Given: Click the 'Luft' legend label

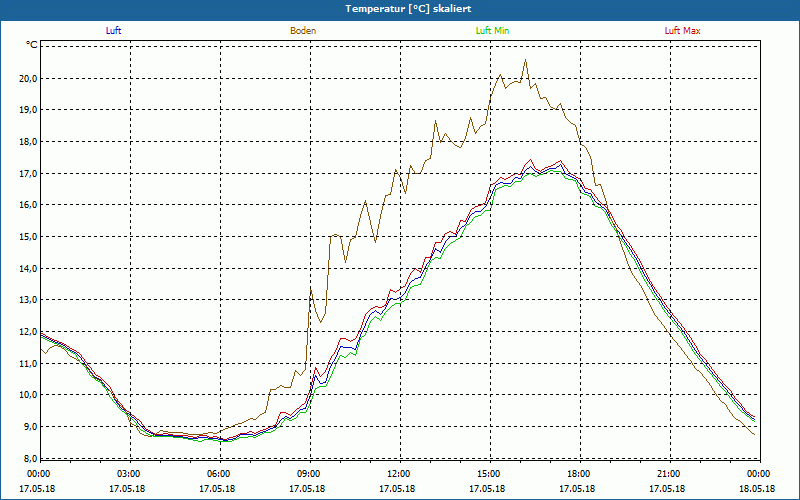Looking at the screenshot, I should (113, 31).
